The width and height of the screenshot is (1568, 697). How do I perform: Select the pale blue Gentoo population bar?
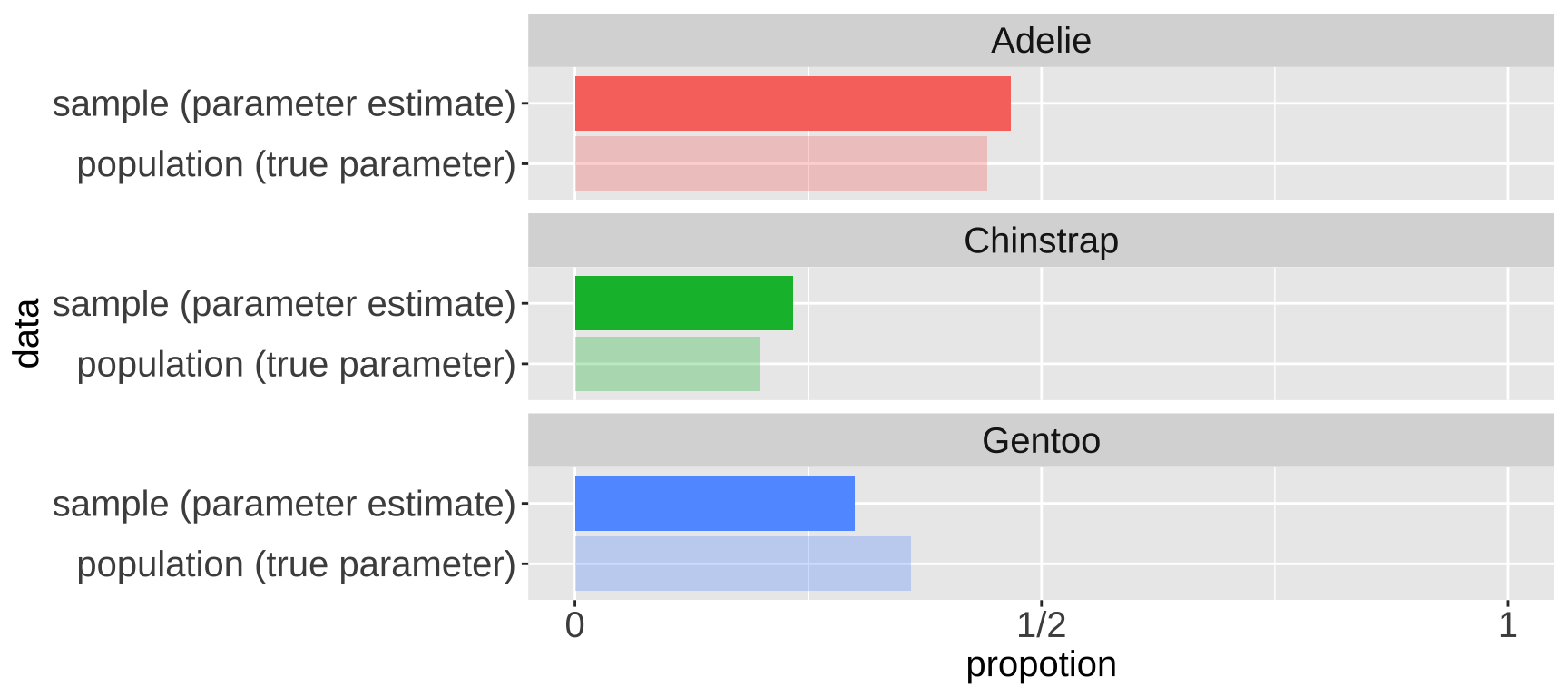(742, 564)
